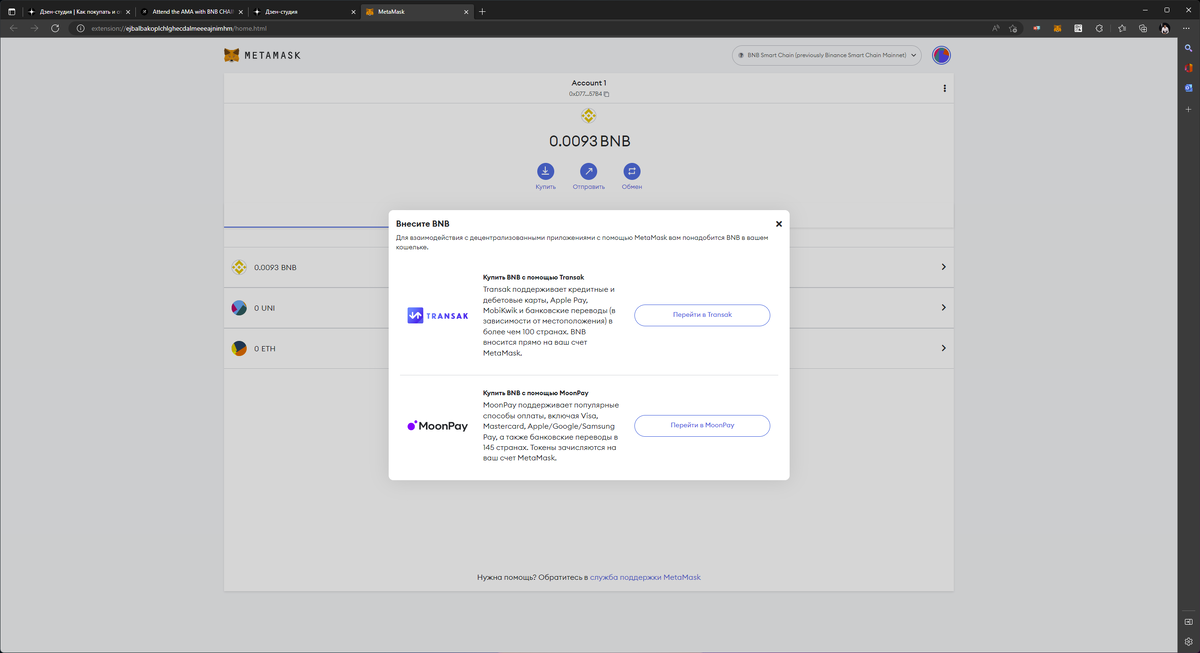1200x653 pixels.
Task: Click the Отправить (send) arrow icon
Action: pyautogui.click(x=588, y=171)
